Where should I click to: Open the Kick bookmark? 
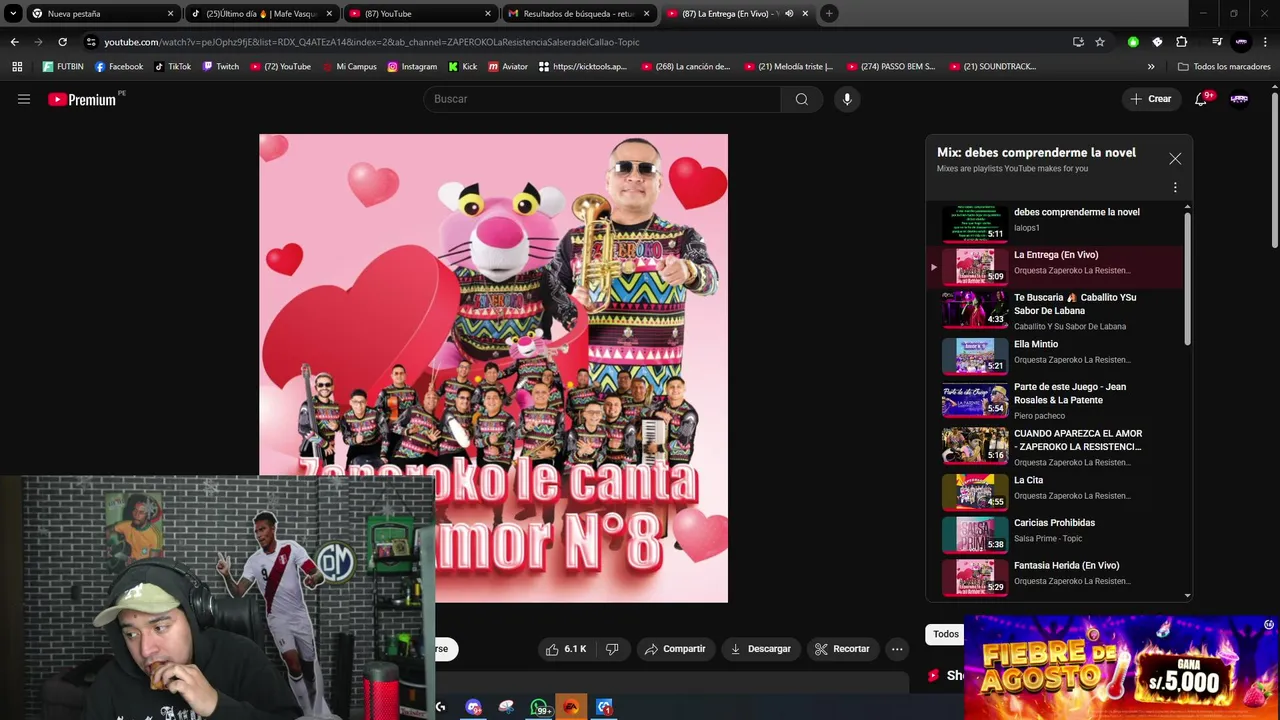[x=463, y=67]
